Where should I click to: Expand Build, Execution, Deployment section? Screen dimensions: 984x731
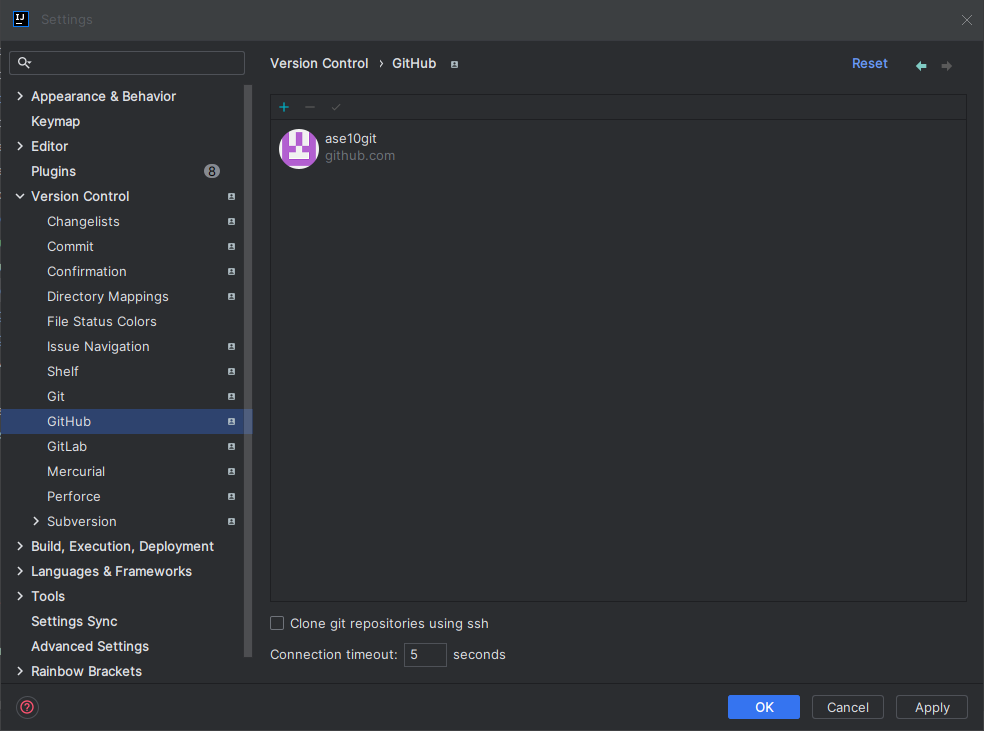tap(19, 547)
